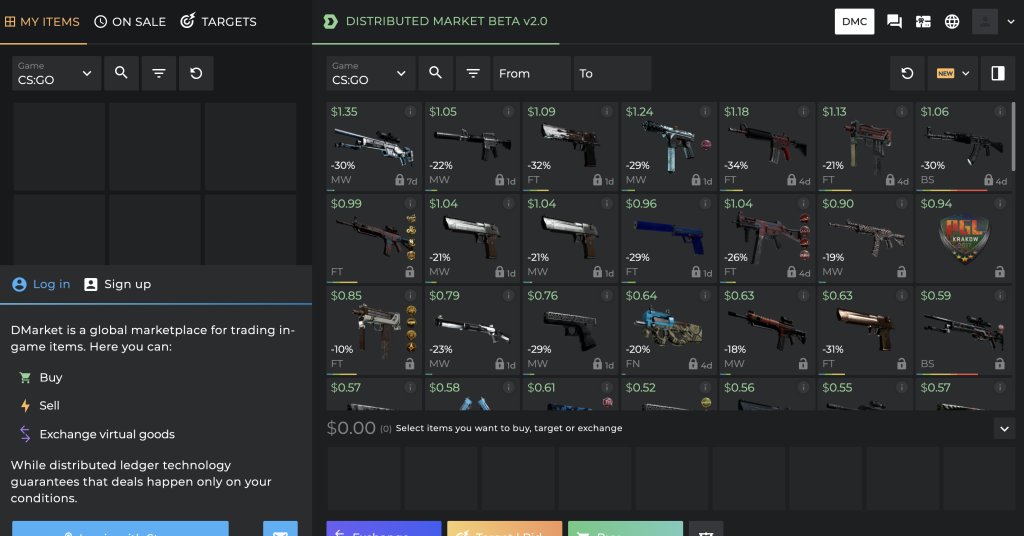The image size is (1024, 536).
Task: Toggle the split panel layout view
Action: (x=997, y=73)
